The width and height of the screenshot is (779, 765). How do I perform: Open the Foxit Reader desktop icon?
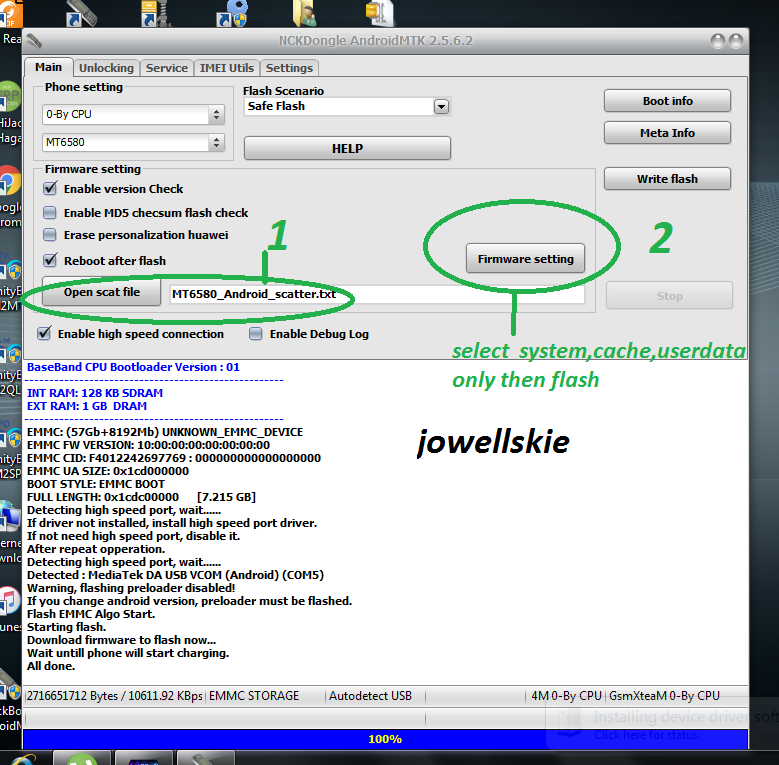[10, 15]
